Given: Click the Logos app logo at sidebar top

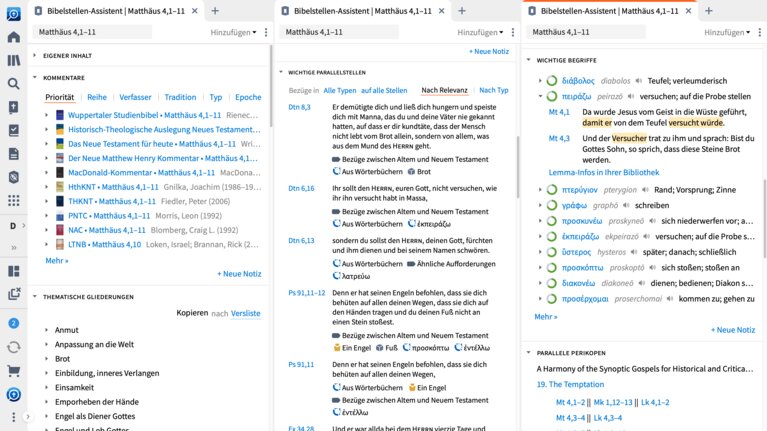Looking at the screenshot, I should click(x=14, y=14).
